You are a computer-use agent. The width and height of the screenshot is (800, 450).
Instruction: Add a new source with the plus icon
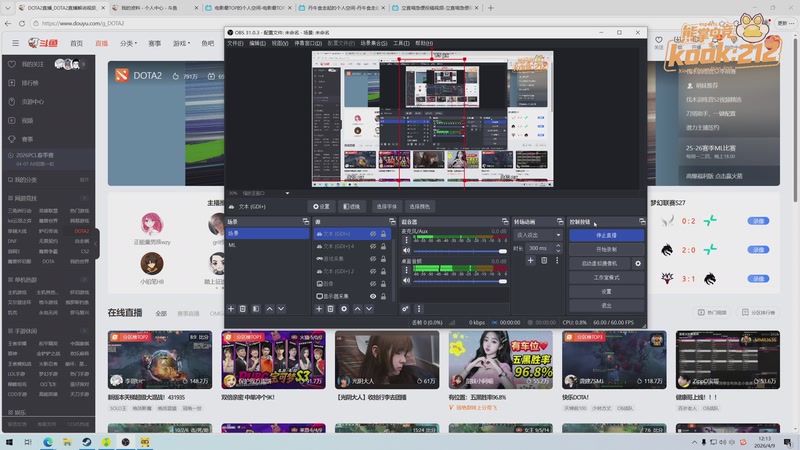point(319,309)
